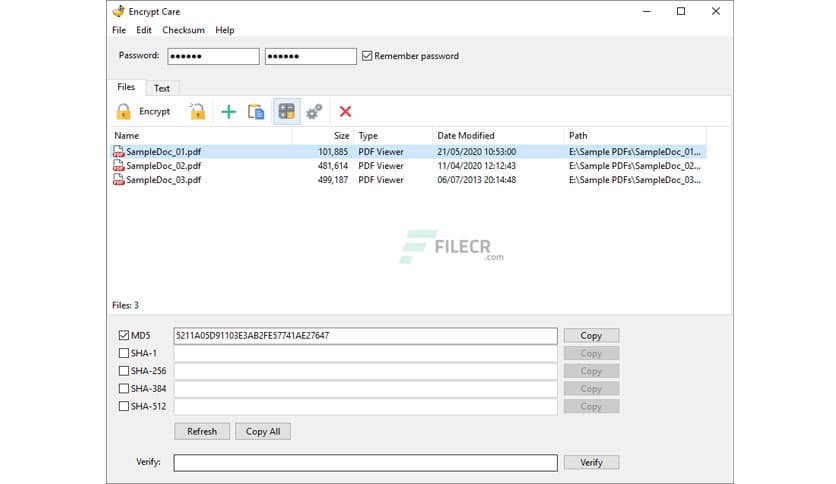Click the date 21/05/2020 10:53:00
Viewport: 836px width, 484px height.
coord(477,152)
